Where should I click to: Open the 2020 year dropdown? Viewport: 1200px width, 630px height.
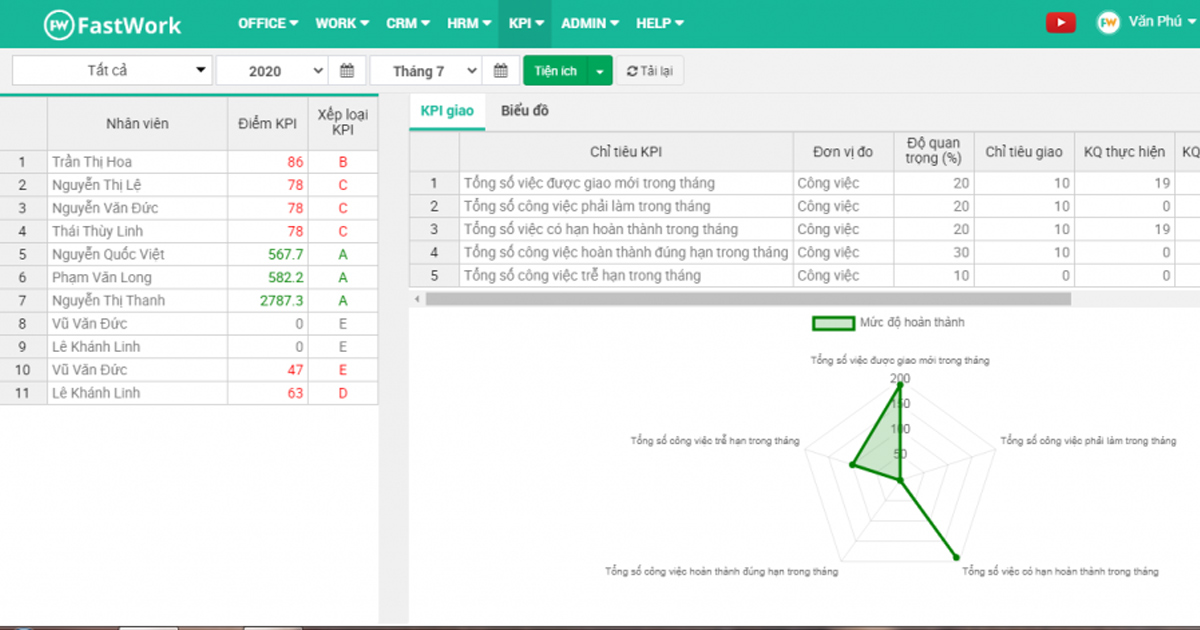(x=272, y=71)
